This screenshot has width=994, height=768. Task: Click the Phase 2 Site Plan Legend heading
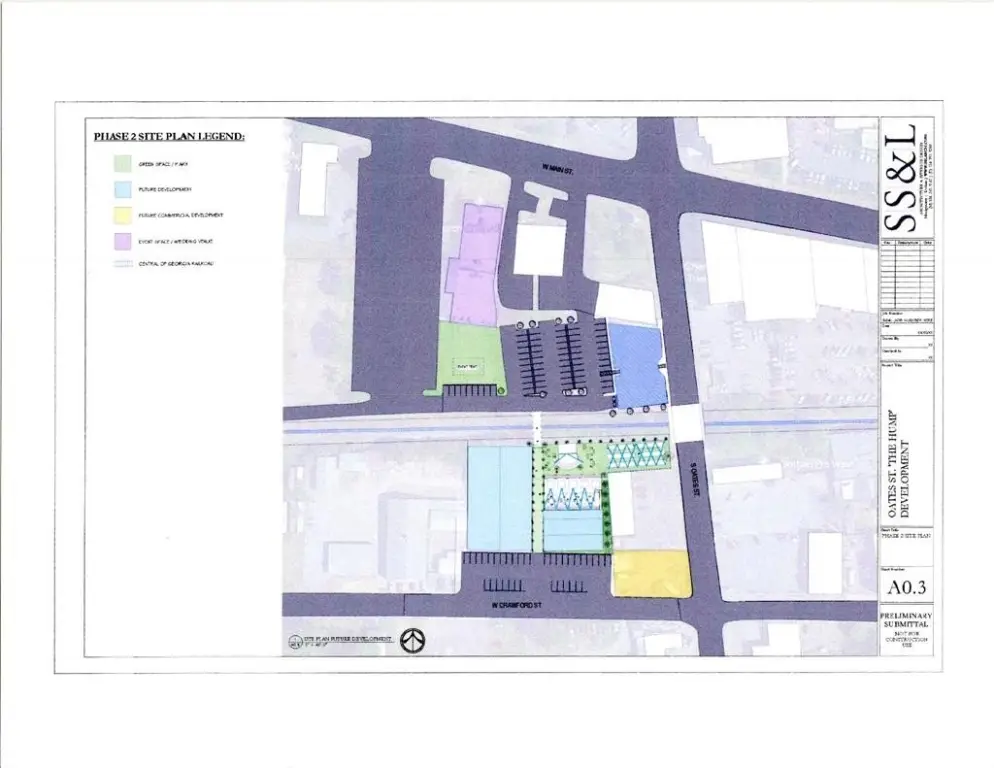169,136
